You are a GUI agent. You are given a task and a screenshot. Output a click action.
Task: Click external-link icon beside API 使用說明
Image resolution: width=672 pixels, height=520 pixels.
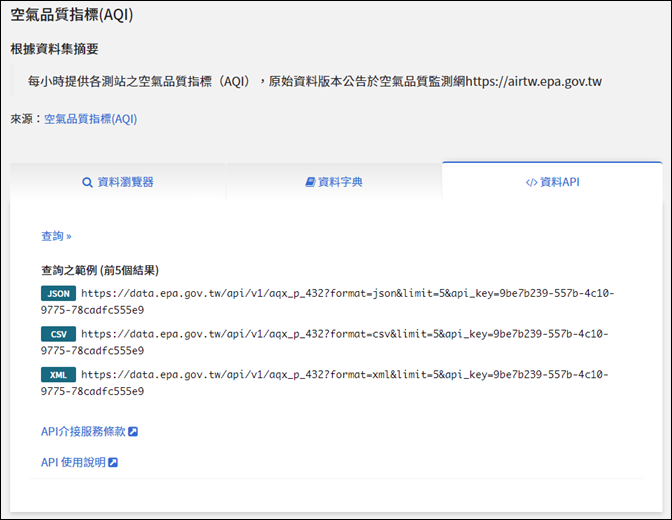click(x=113, y=463)
